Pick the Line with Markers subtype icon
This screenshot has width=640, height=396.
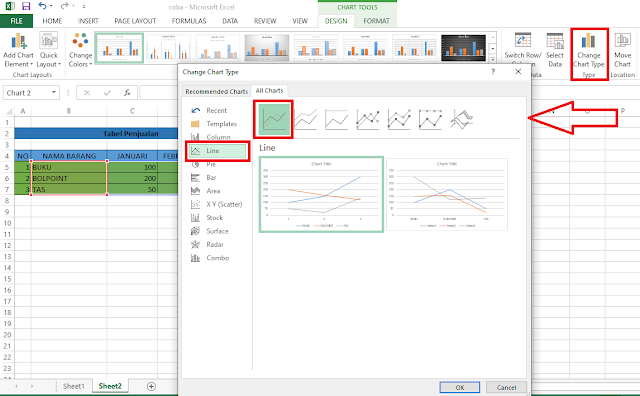tap(368, 120)
